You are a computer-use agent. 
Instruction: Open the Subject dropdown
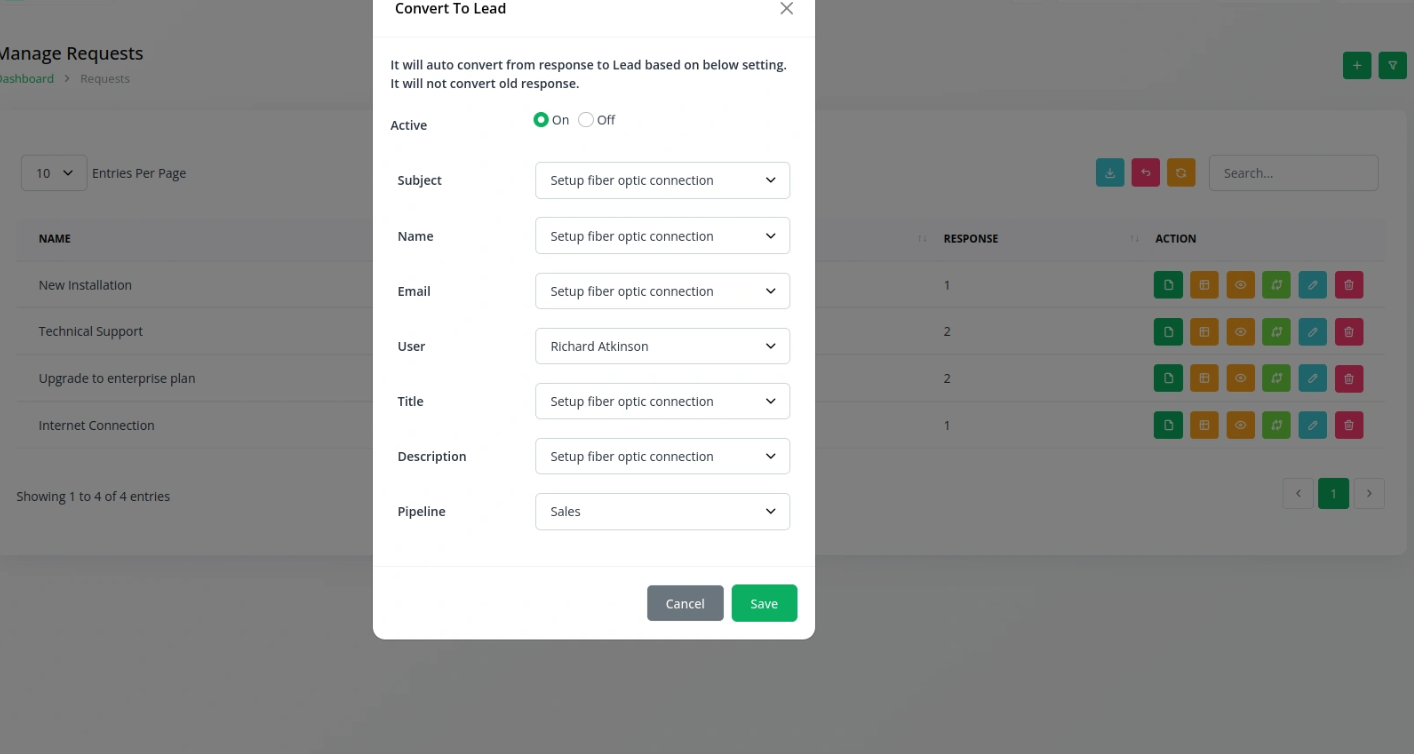click(662, 181)
